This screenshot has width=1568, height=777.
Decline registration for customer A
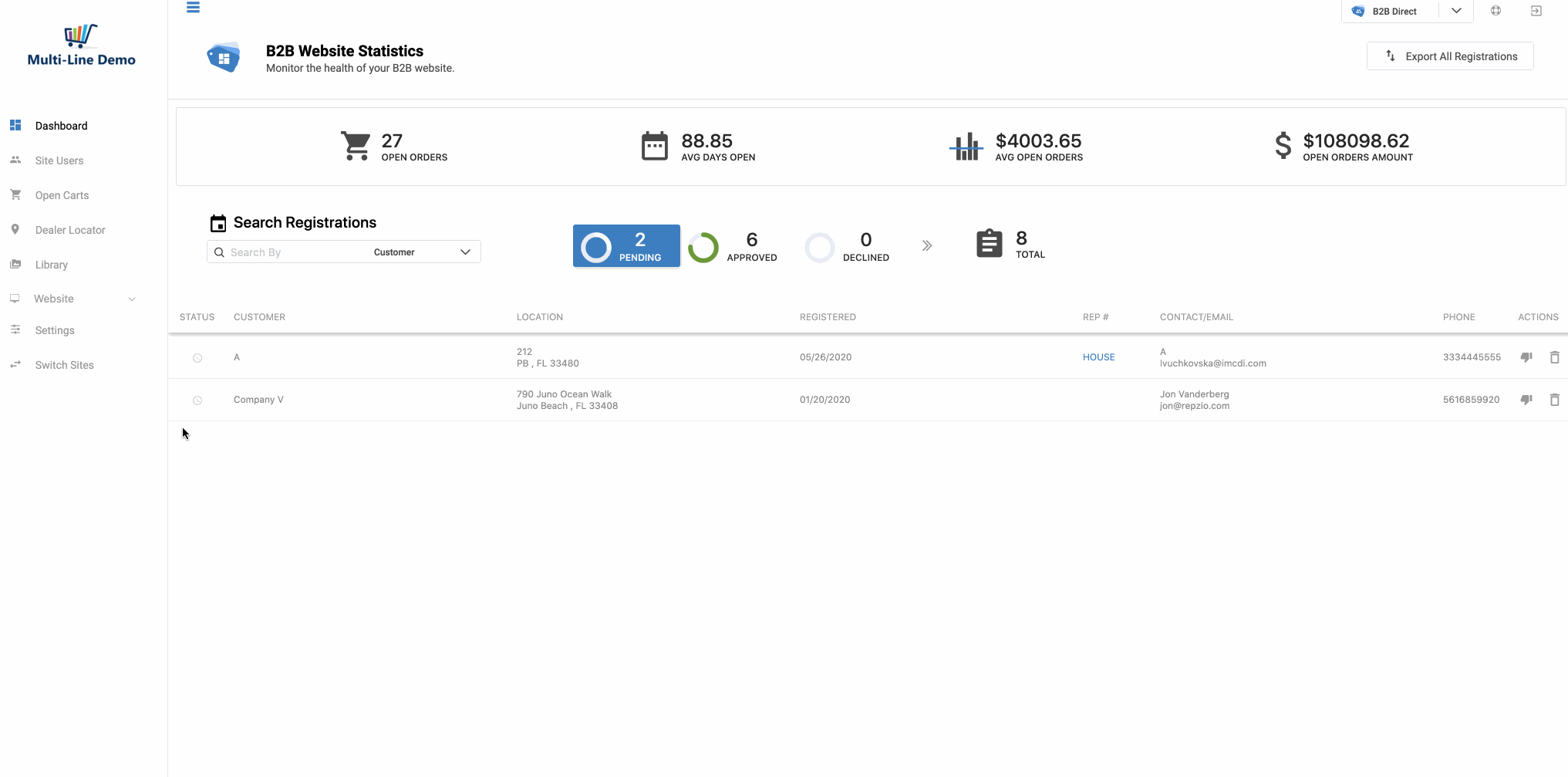(x=1526, y=357)
